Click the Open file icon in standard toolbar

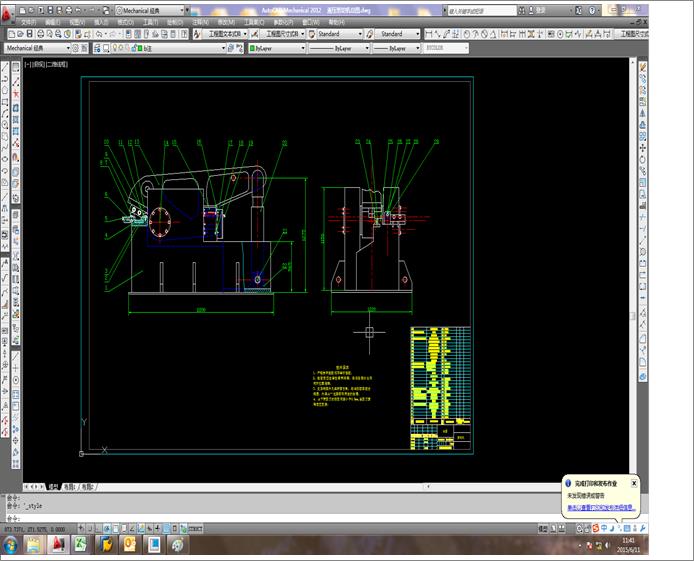pyautogui.click(x=20, y=34)
